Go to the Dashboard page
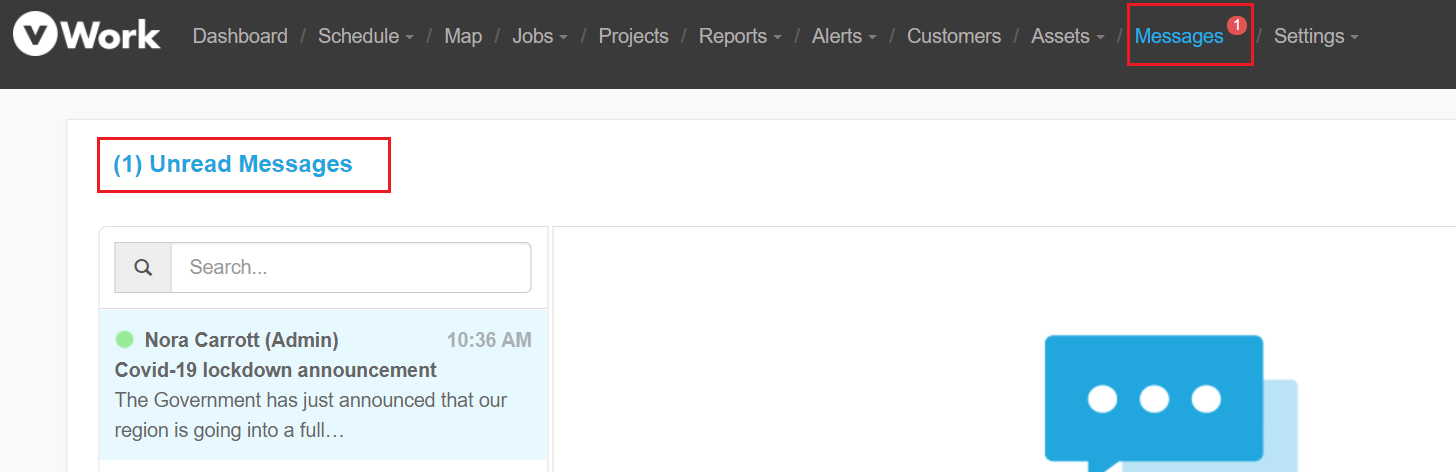 [x=240, y=36]
